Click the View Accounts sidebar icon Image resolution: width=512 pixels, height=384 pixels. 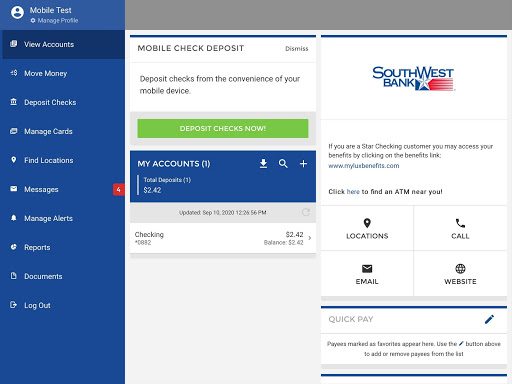pyautogui.click(x=14, y=44)
